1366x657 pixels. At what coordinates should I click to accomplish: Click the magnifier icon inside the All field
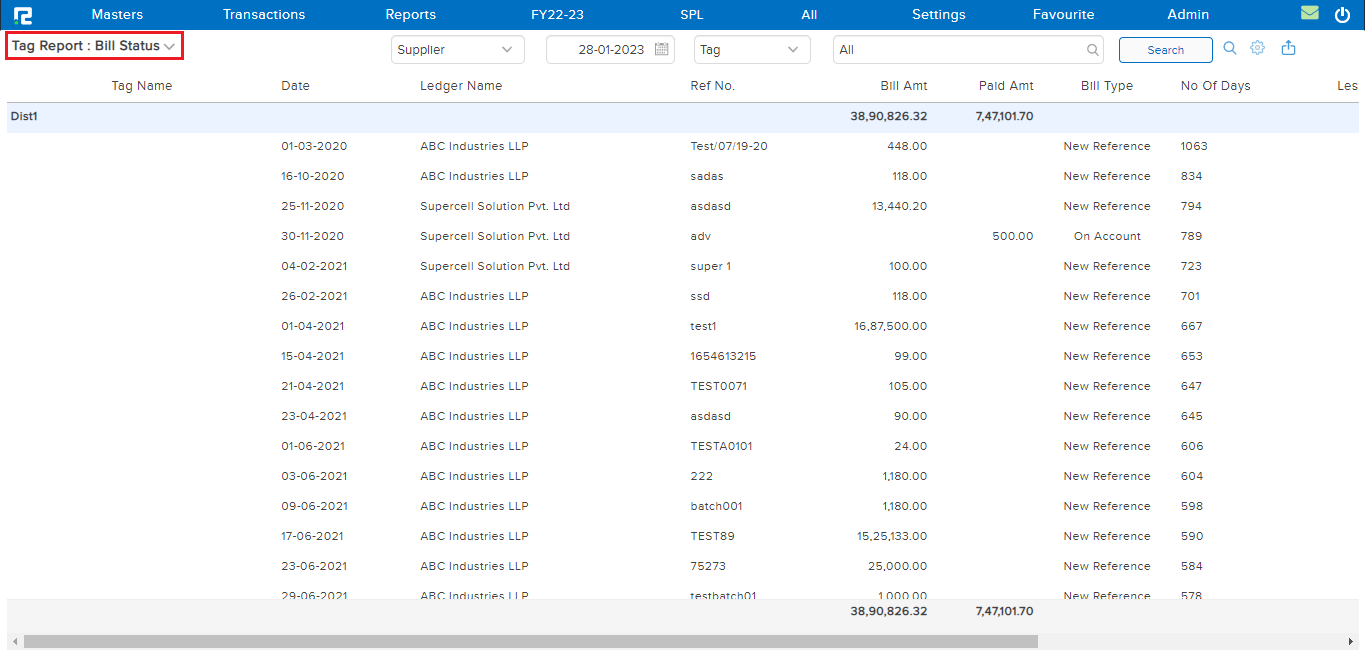click(1092, 50)
